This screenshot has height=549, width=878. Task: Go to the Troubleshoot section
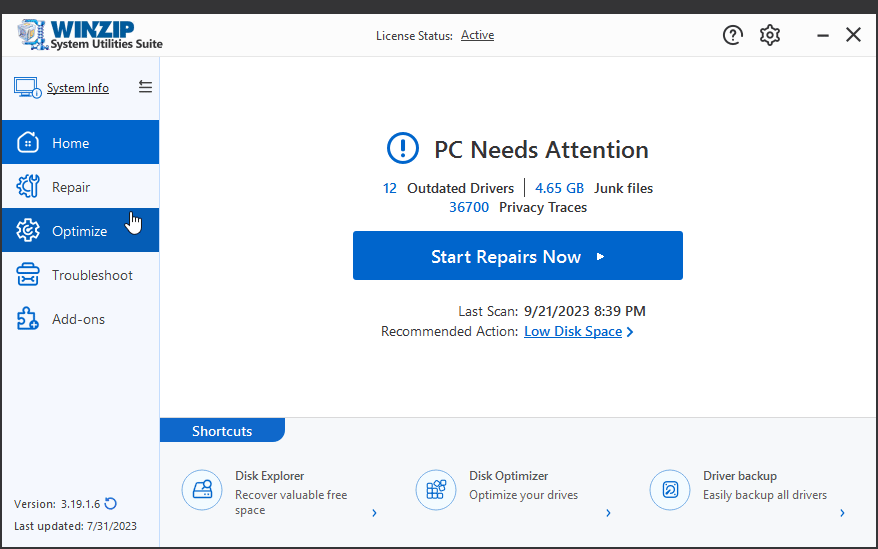click(x=81, y=274)
